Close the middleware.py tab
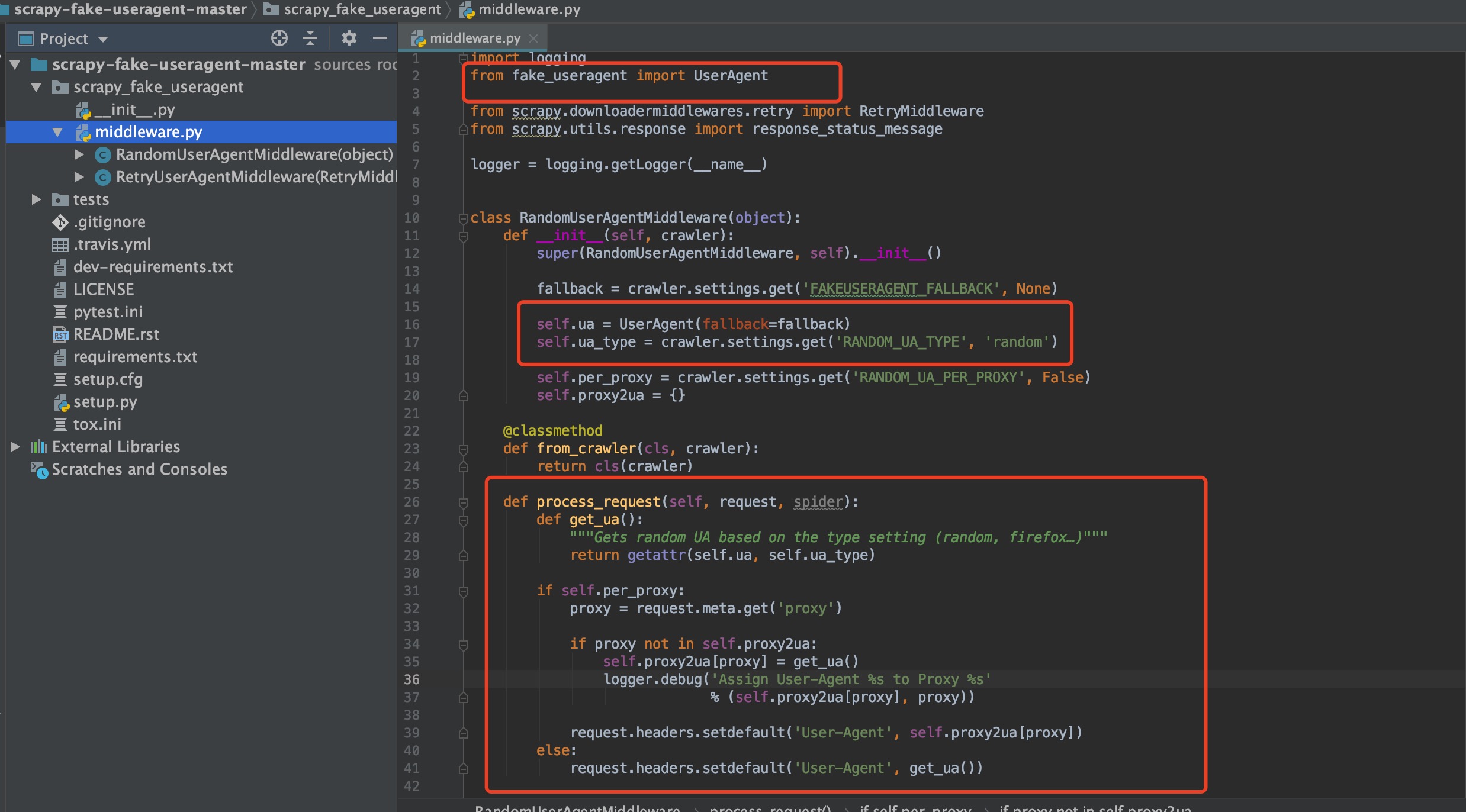 533,38
